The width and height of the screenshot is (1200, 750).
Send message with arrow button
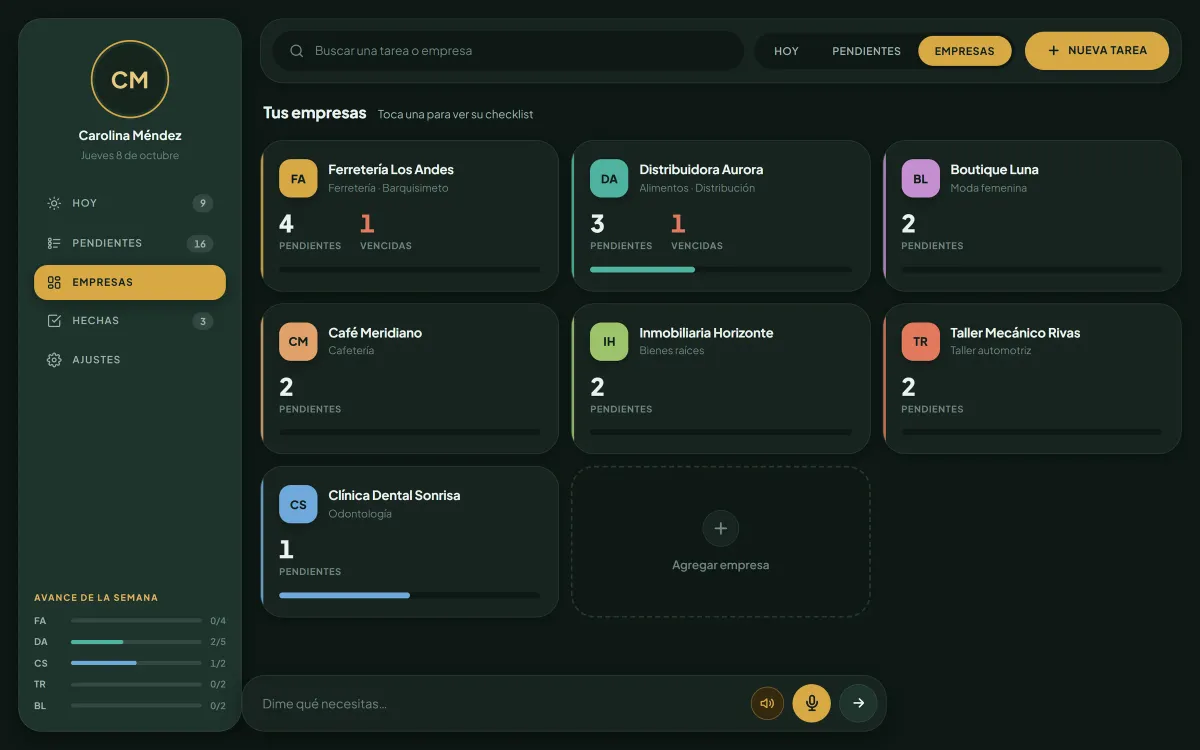click(x=858, y=703)
